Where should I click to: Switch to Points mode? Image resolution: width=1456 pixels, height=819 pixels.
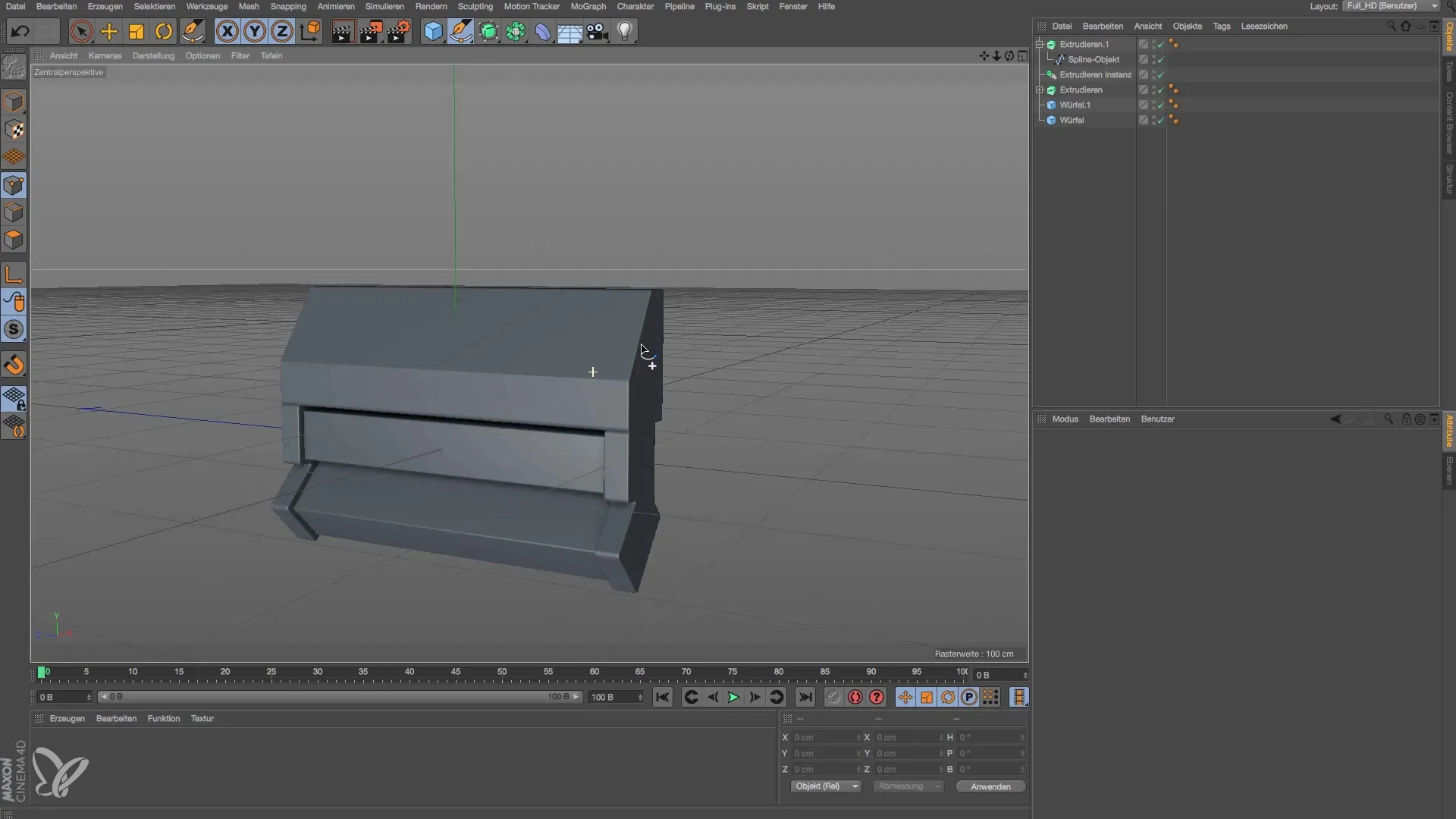pyautogui.click(x=14, y=185)
